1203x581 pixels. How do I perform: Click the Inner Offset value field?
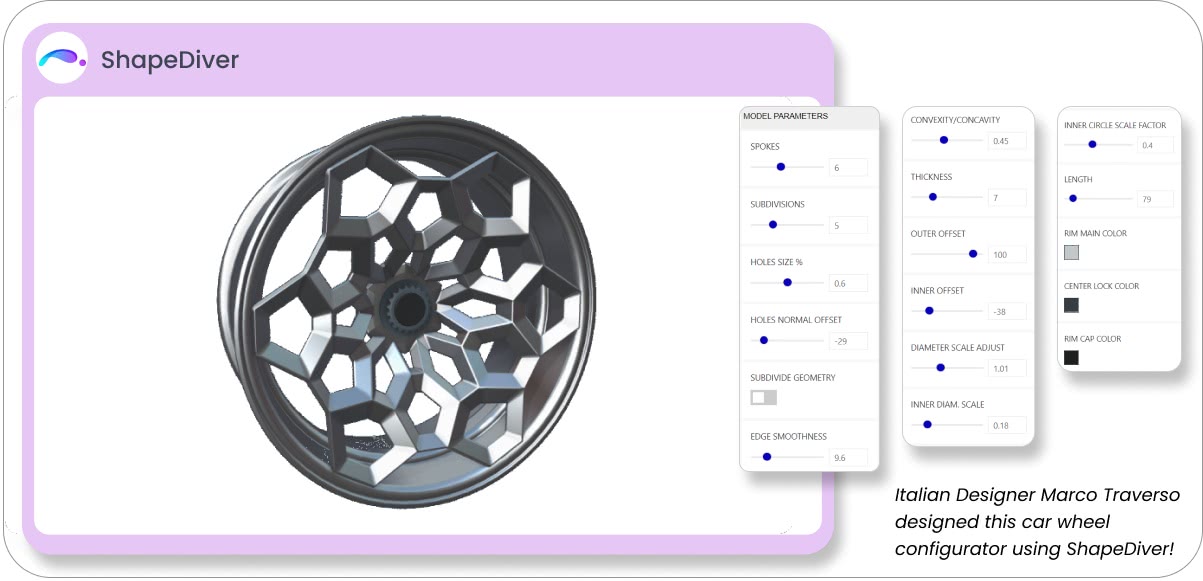(1007, 312)
